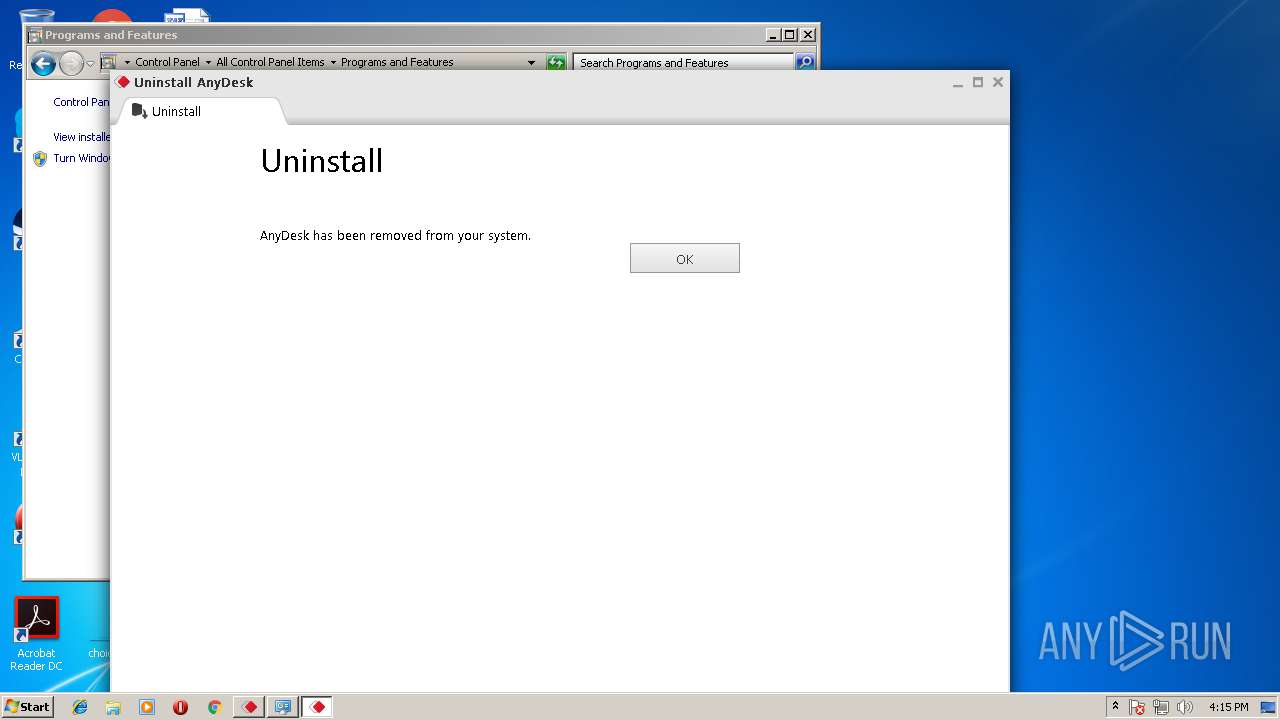1280x720 pixels.
Task: Launch Google Chrome from taskbar
Action: 214,707
